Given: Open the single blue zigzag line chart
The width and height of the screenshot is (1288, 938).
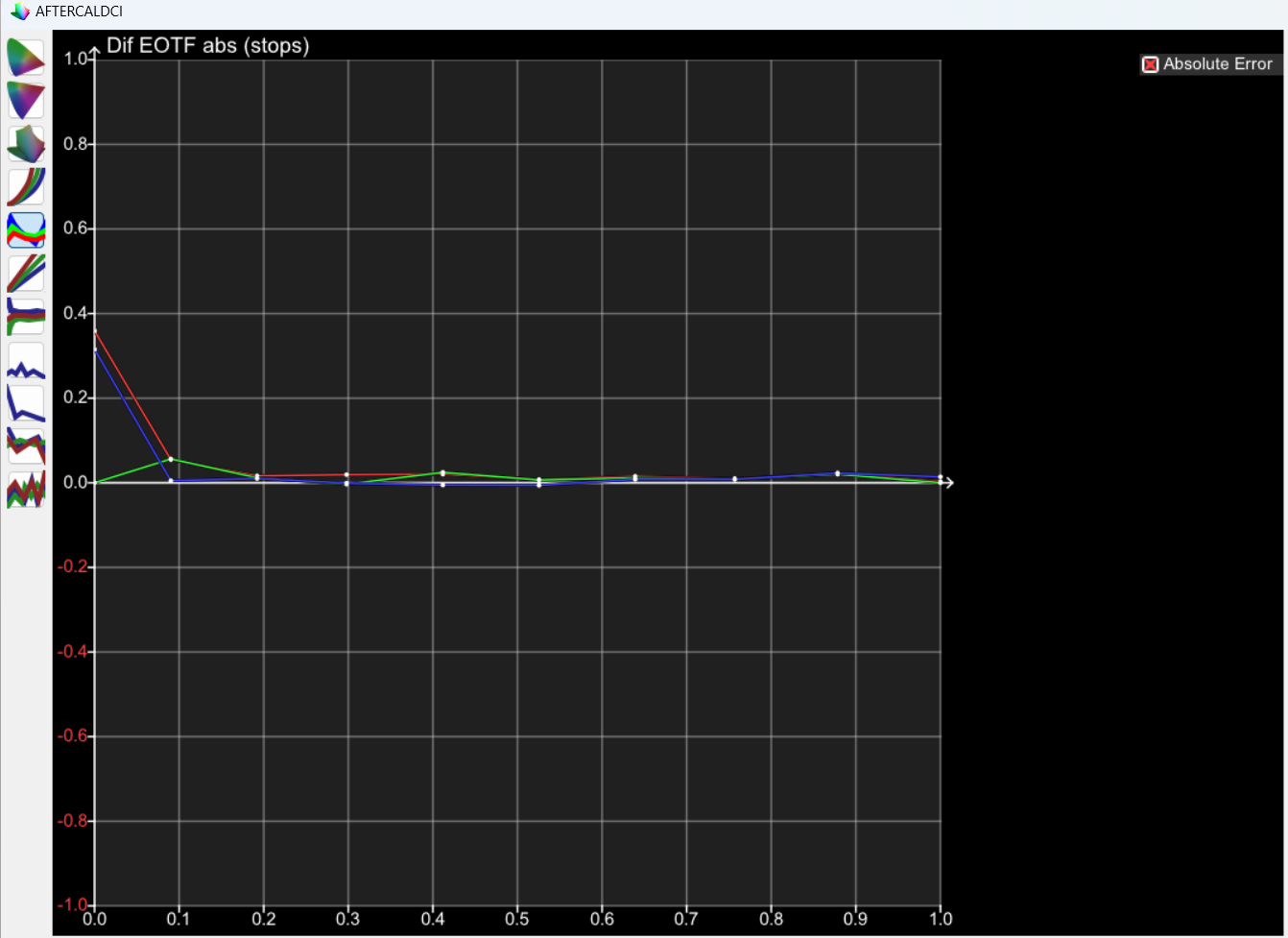Looking at the screenshot, I should (x=26, y=361).
